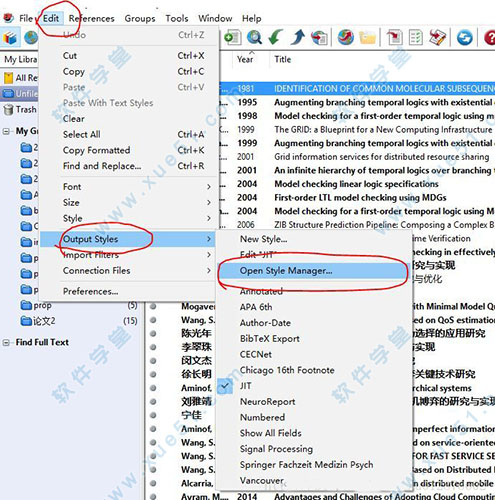The width and height of the screenshot is (495, 500).
Task: Open the File menu
Action: pos(26,18)
